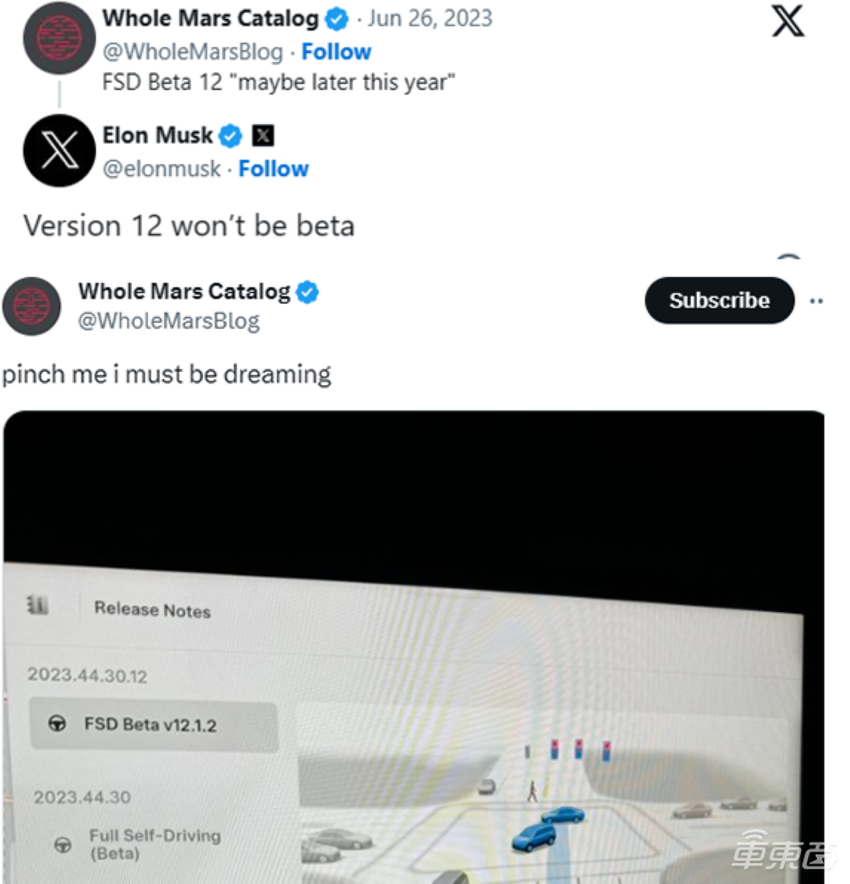Screen dimensions: 850x884
Task: Click Elon Musk's X profile avatar
Action: pos(59,150)
